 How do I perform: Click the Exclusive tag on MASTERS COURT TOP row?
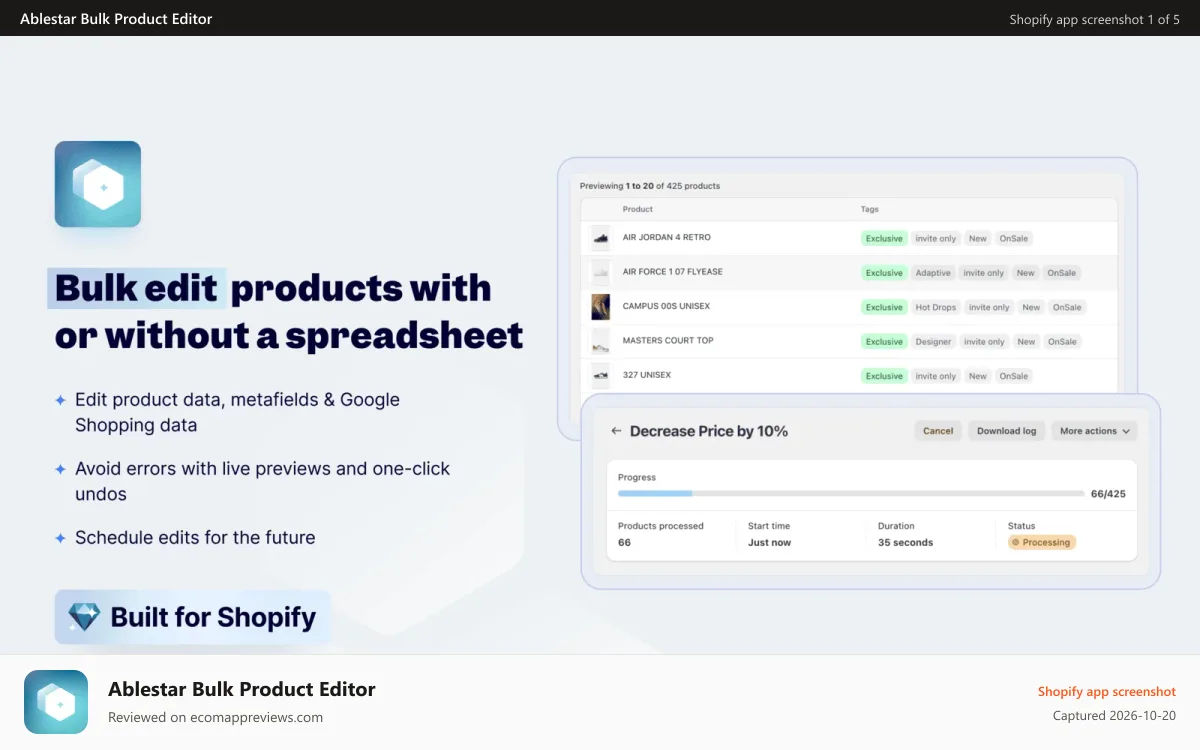[x=884, y=342]
